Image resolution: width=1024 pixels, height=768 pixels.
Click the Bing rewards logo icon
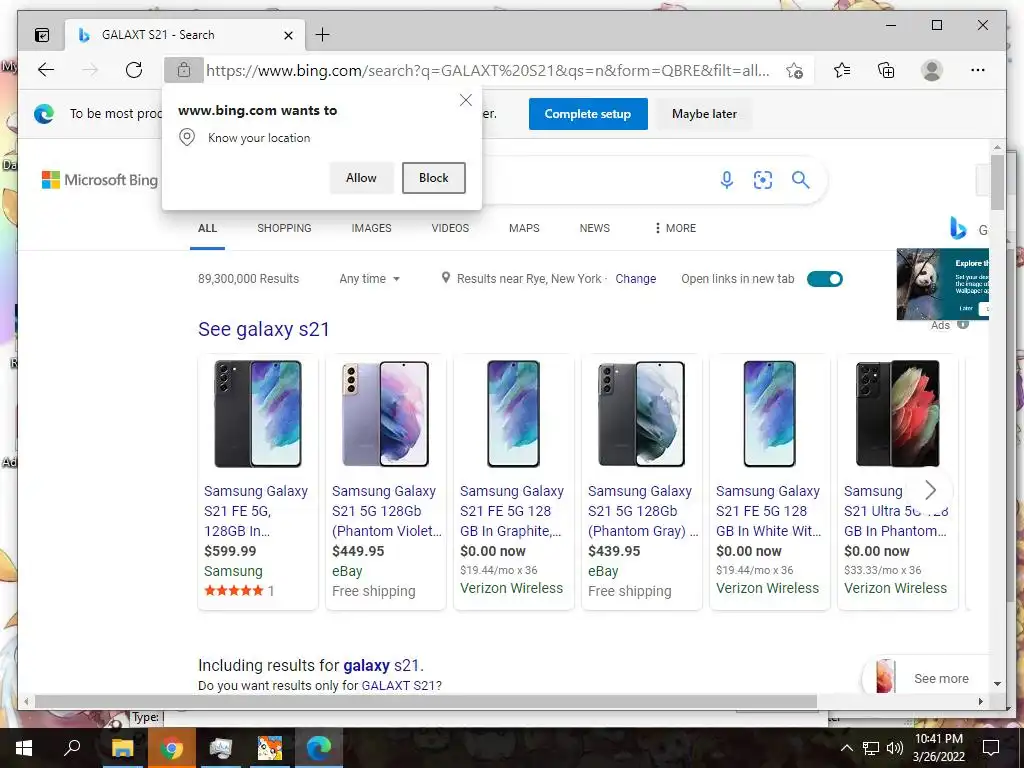(957, 229)
